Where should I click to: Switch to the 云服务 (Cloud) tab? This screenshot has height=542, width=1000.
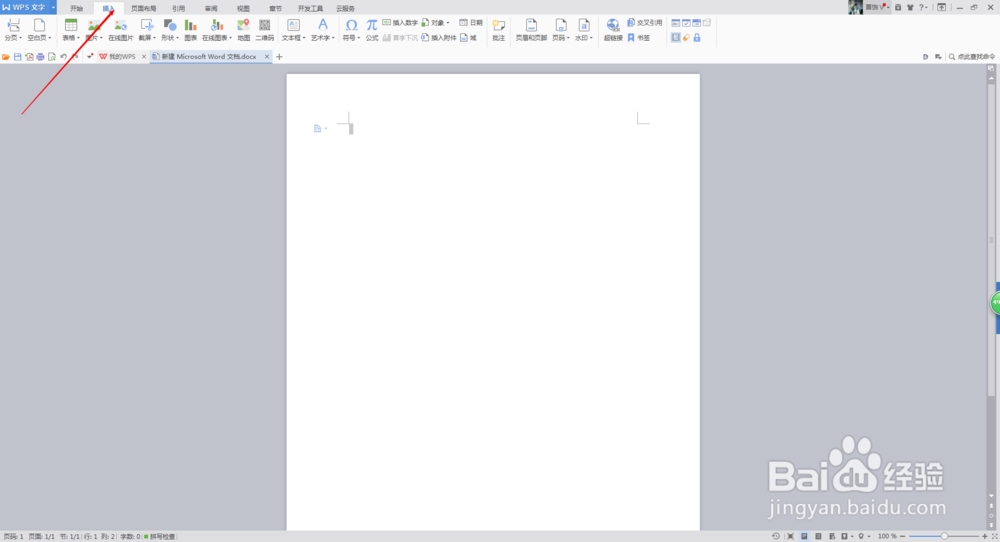pos(346,9)
